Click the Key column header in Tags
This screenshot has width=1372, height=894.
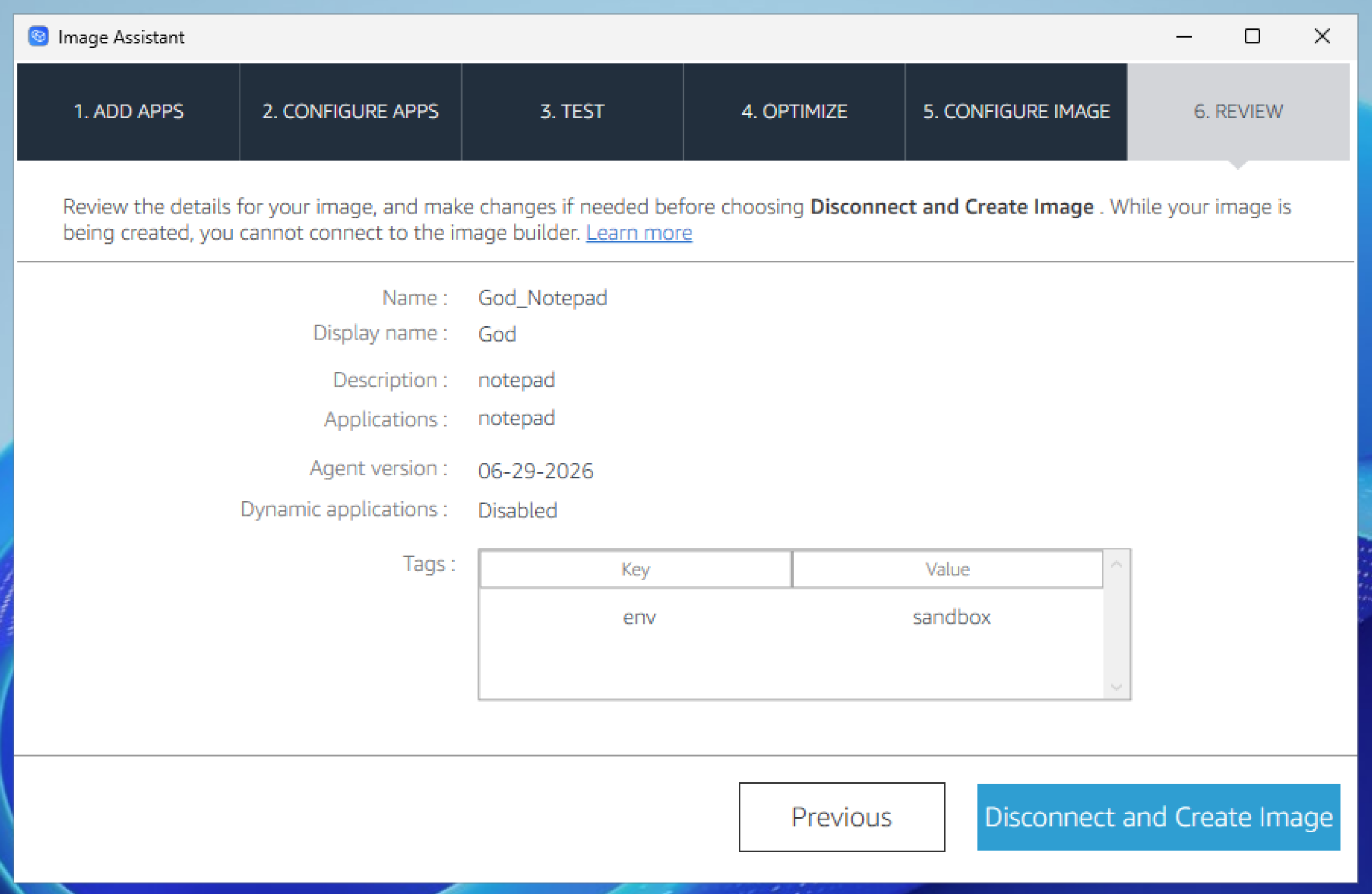pyautogui.click(x=635, y=569)
